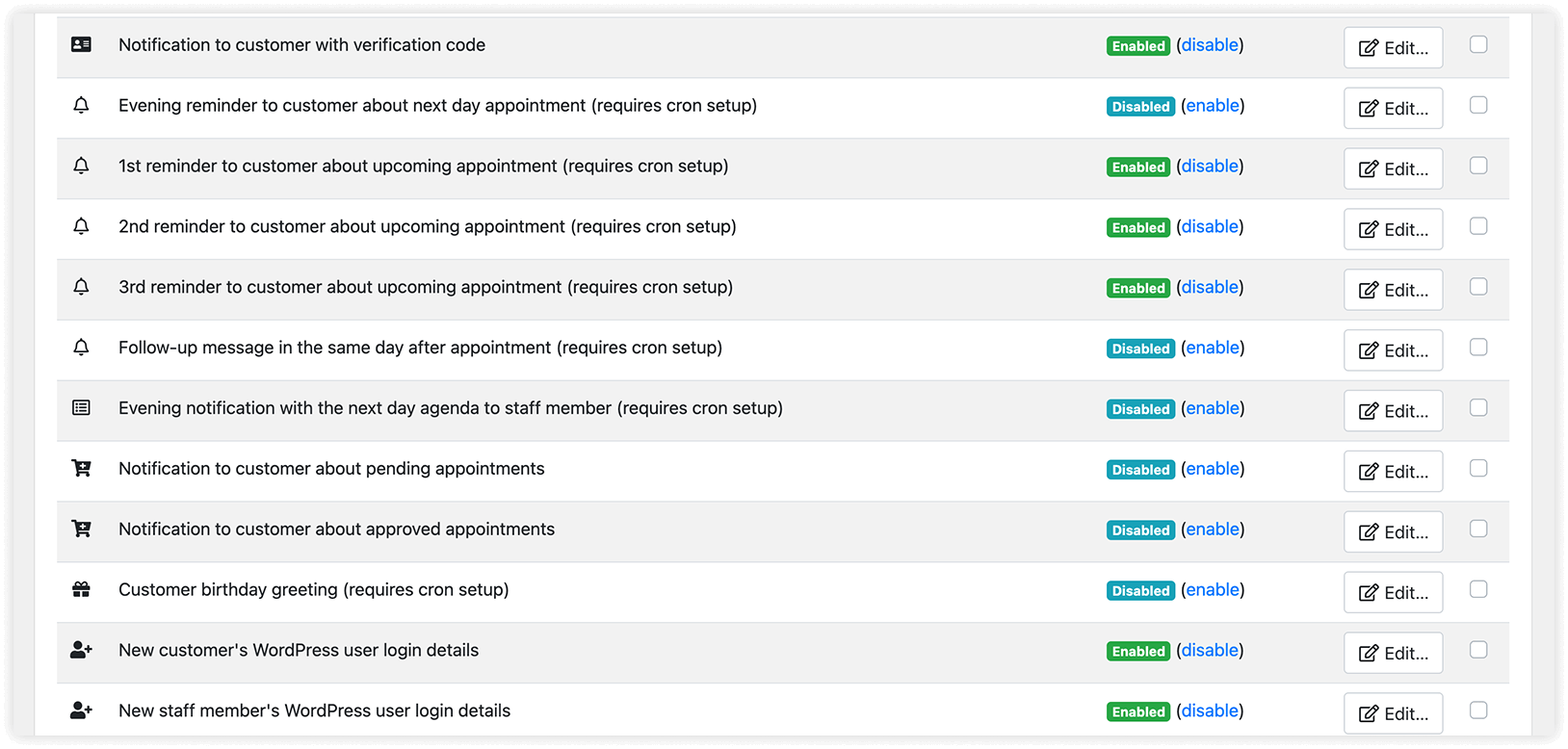Open Edit for the 2nd reminder
Image resolution: width=1568 pixels, height=749 pixels.
1393,230
